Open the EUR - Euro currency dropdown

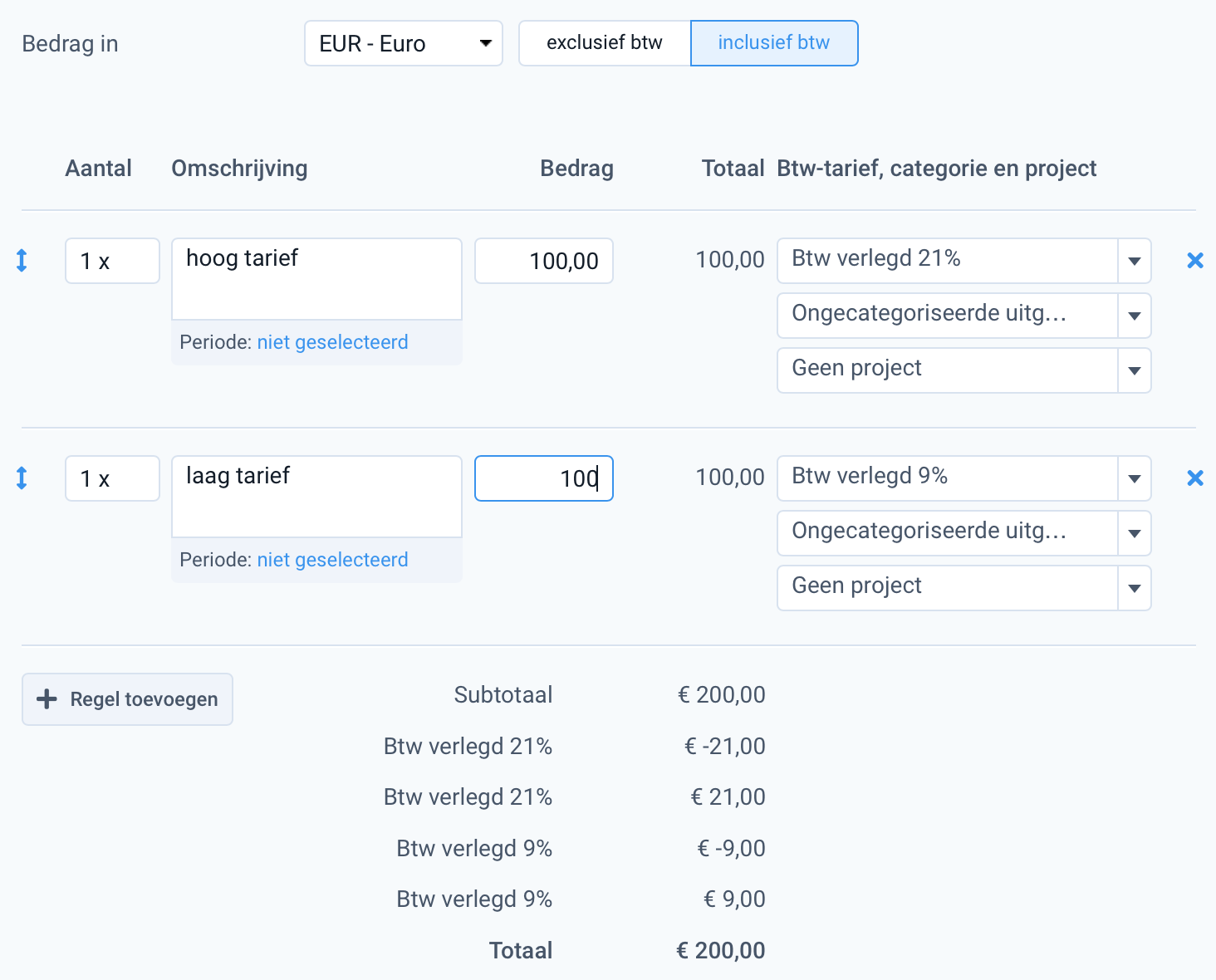tap(404, 43)
